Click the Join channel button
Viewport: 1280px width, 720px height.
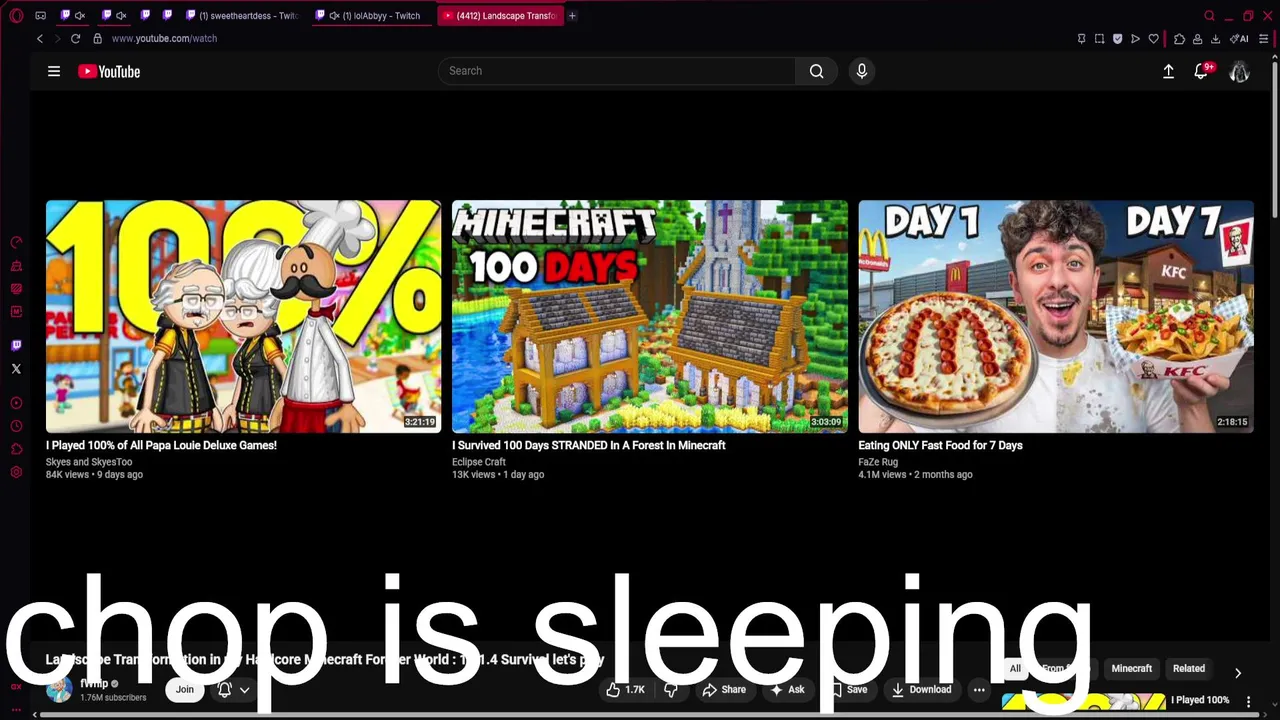[x=185, y=689]
